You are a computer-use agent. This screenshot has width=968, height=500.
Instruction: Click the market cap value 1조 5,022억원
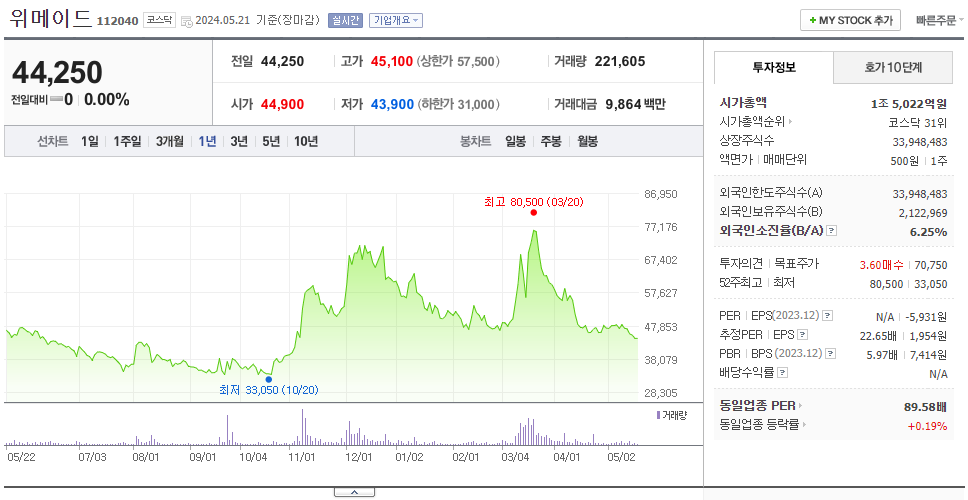click(x=909, y=104)
